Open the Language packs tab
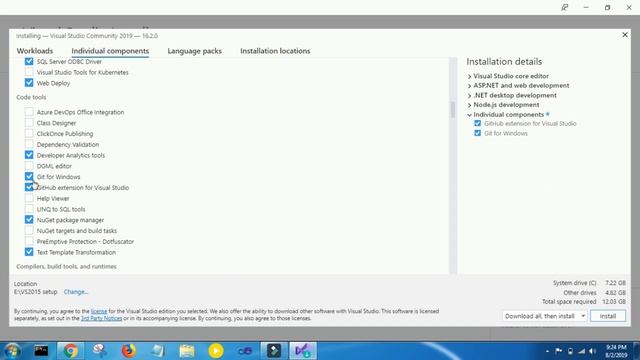The image size is (640, 360). click(x=194, y=51)
